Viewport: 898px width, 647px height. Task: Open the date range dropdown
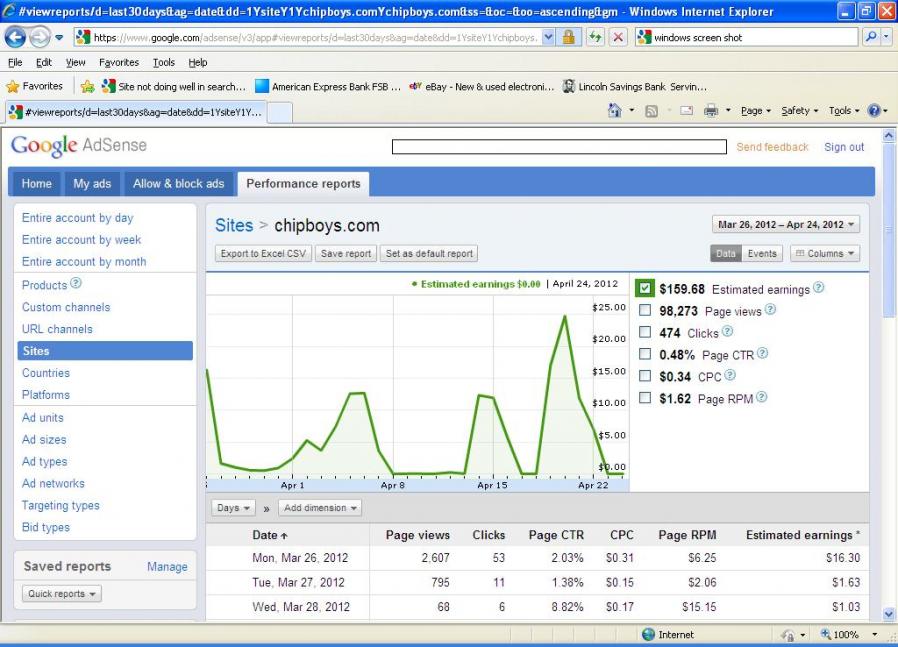[786, 224]
